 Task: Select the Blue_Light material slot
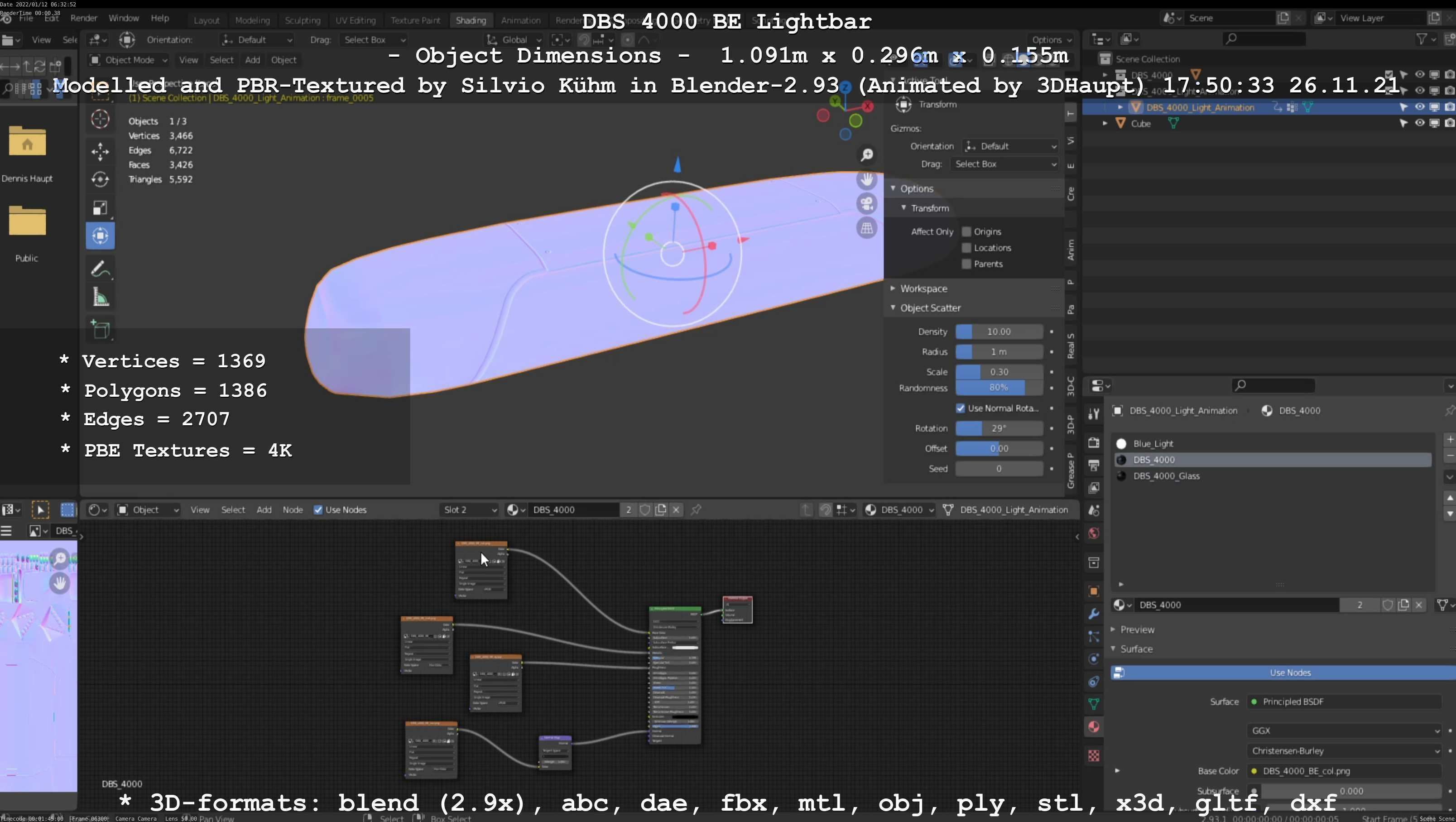point(1272,444)
